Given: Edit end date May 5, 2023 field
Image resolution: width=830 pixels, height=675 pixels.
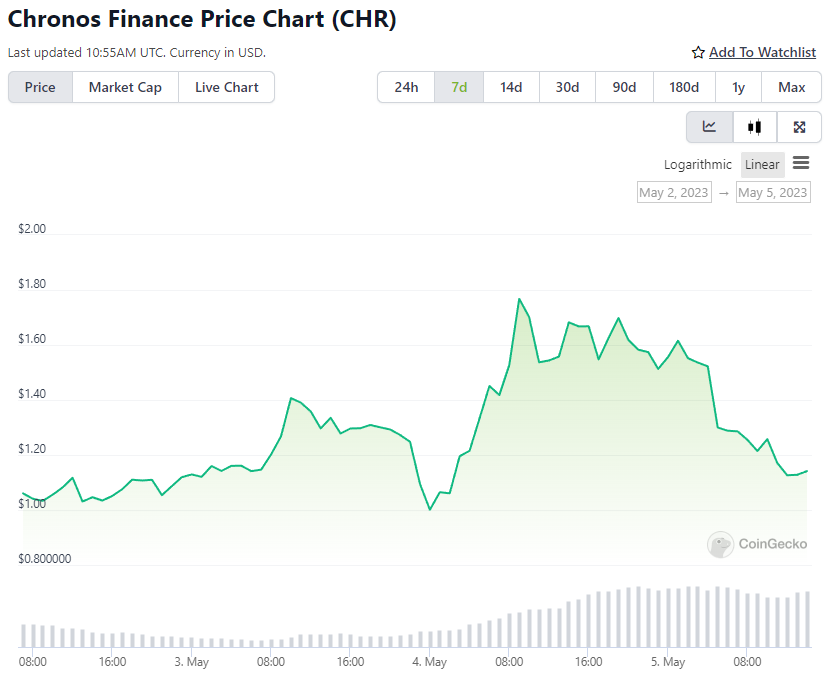Looking at the screenshot, I should [773, 192].
